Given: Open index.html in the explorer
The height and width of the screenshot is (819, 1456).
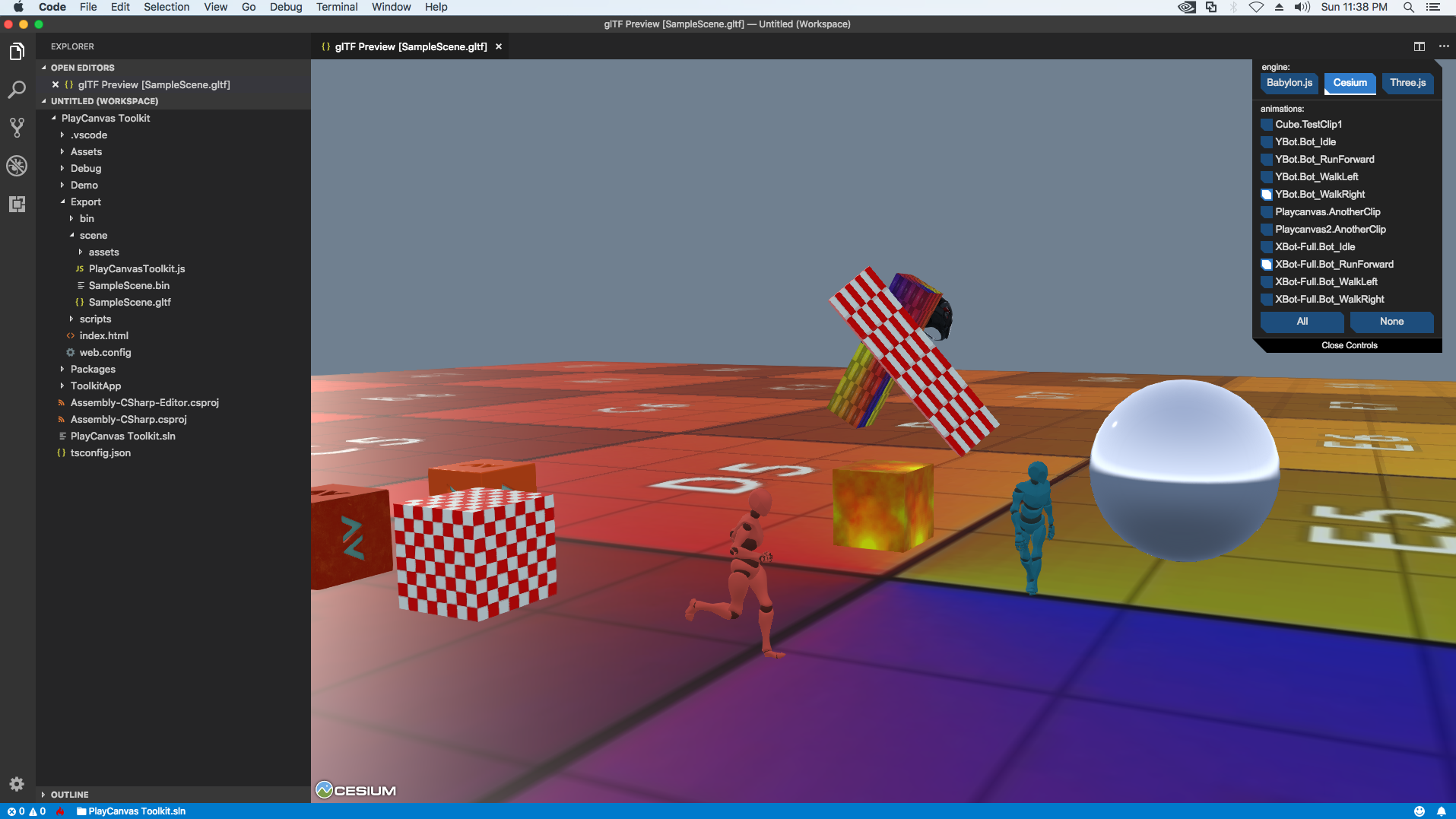Looking at the screenshot, I should click(x=104, y=335).
